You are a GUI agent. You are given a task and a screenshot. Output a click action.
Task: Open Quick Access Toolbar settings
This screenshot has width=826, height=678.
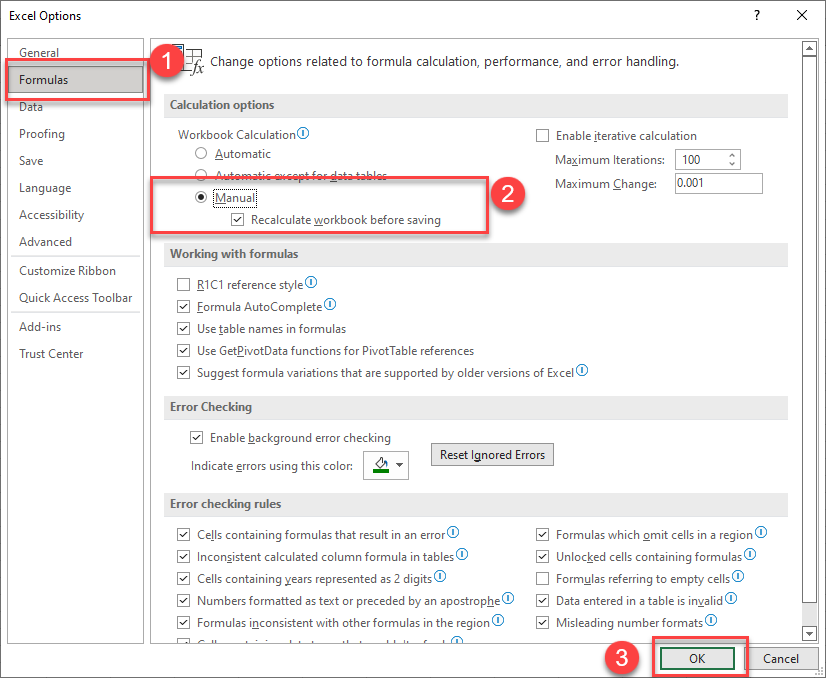click(x=75, y=298)
